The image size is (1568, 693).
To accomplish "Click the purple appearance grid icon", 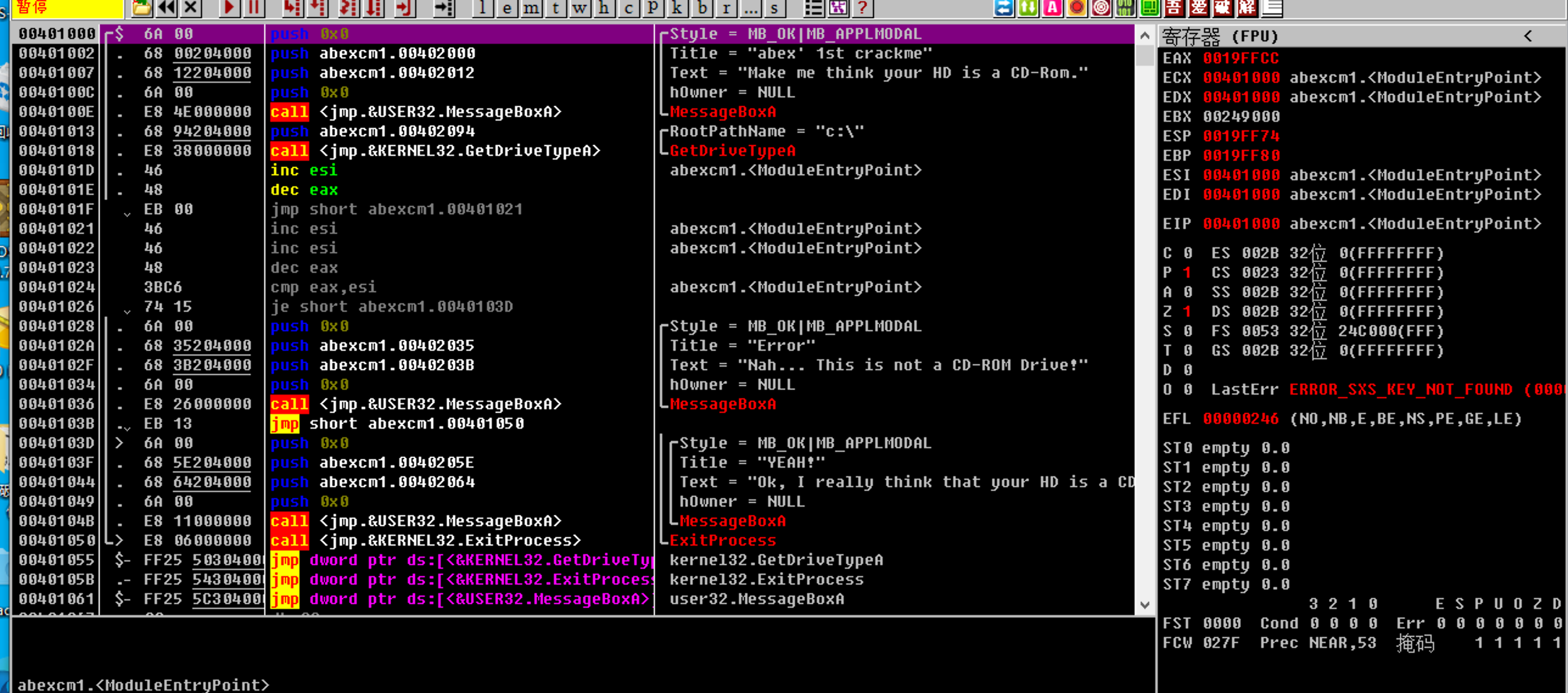I will point(838,8).
